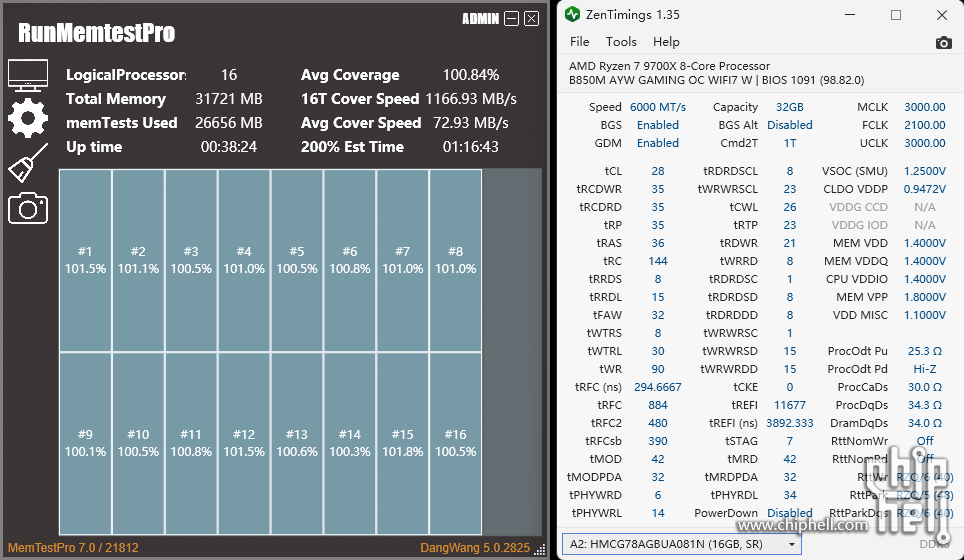
Task: Click the ADMIN label in RunMemtestPro
Action: click(479, 19)
